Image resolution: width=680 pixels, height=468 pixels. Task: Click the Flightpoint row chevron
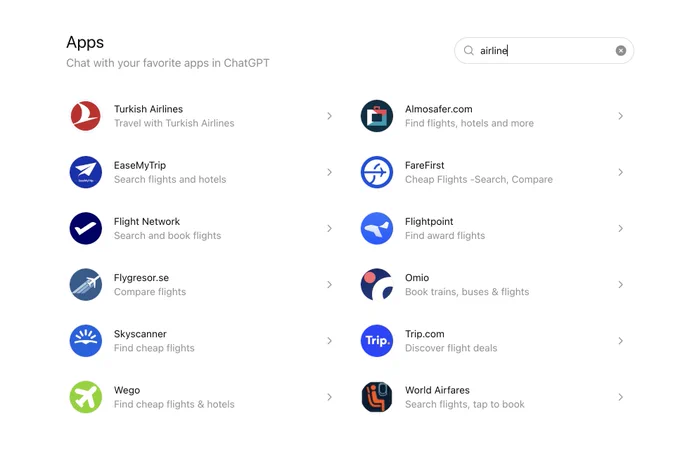pyautogui.click(x=621, y=228)
